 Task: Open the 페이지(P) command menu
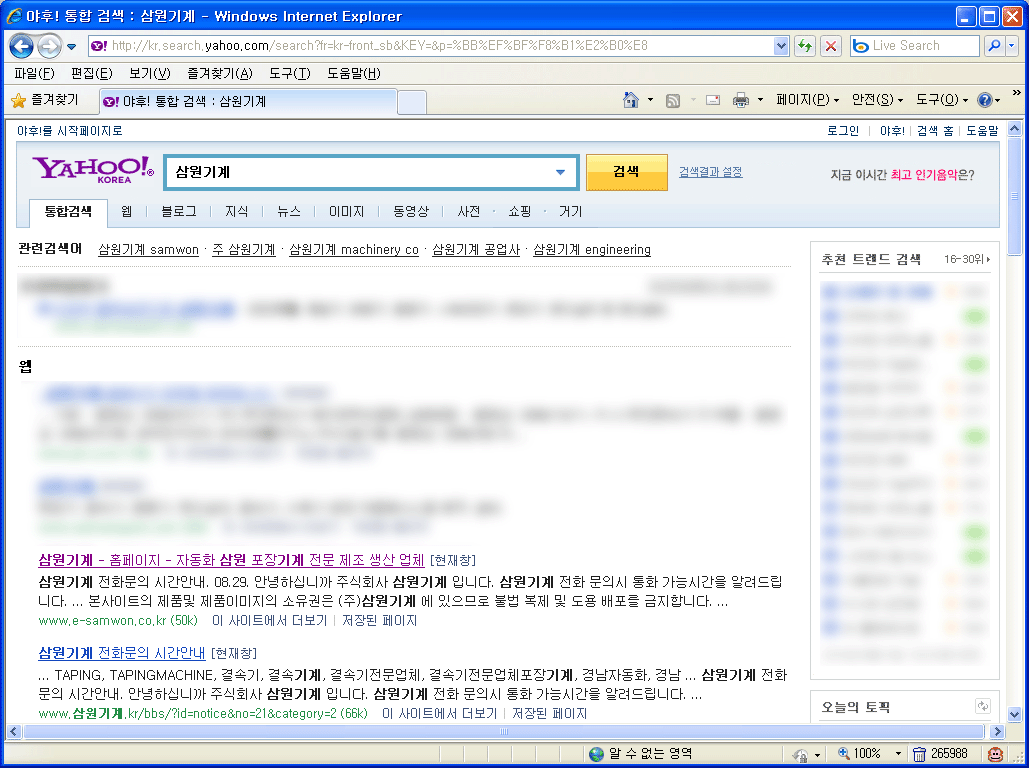pos(807,100)
